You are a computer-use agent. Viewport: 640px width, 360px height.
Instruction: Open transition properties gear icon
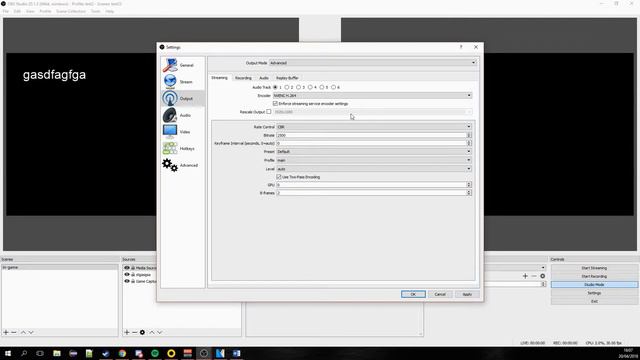coord(542,276)
